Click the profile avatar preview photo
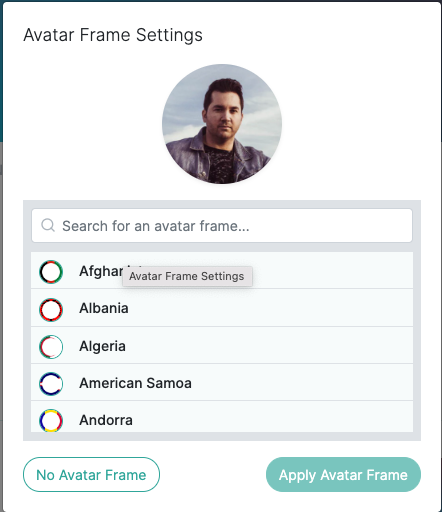This screenshot has height=512, width=442. click(222, 124)
